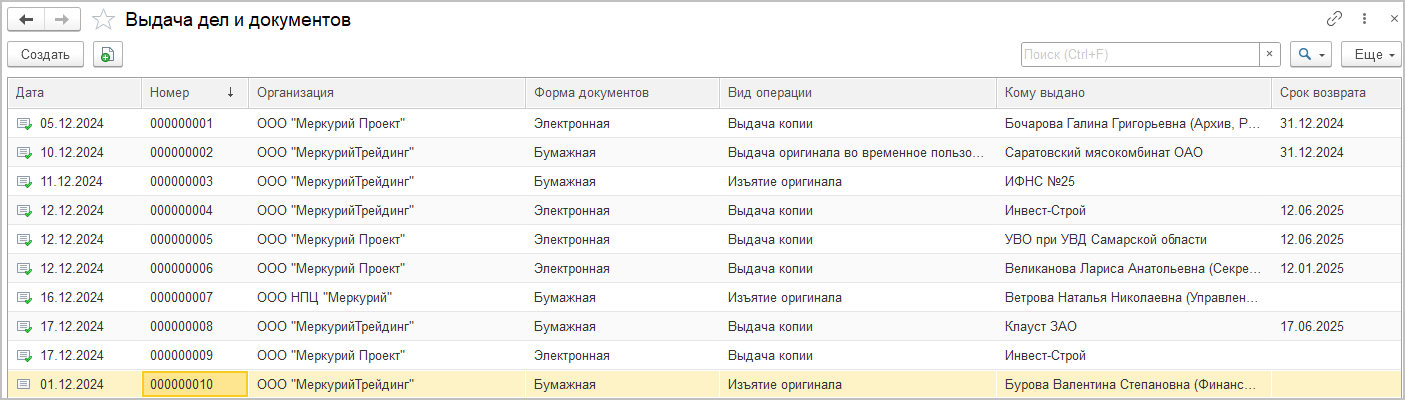1405x400 pixels.
Task: Open the three-dot form options menu
Action: (1364, 19)
